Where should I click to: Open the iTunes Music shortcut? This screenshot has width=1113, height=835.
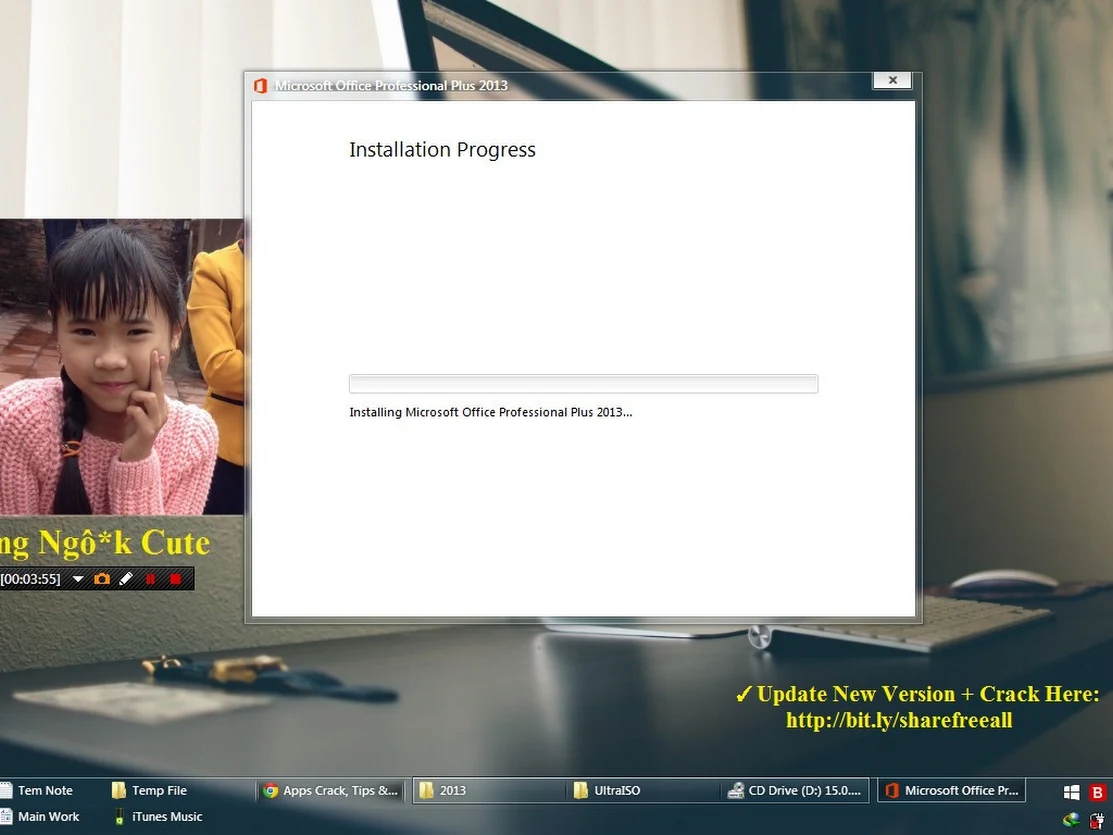pyautogui.click(x=158, y=817)
